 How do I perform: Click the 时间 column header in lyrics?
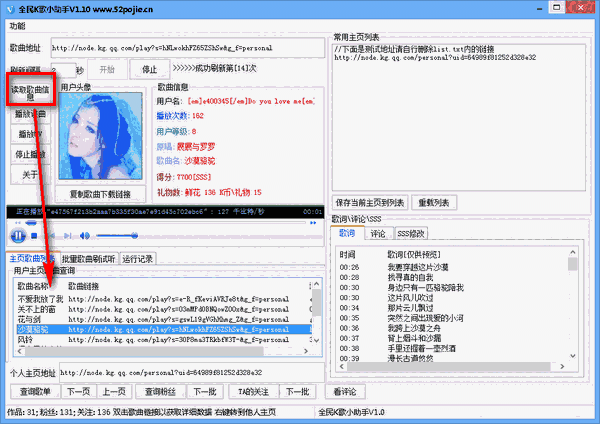(x=347, y=254)
